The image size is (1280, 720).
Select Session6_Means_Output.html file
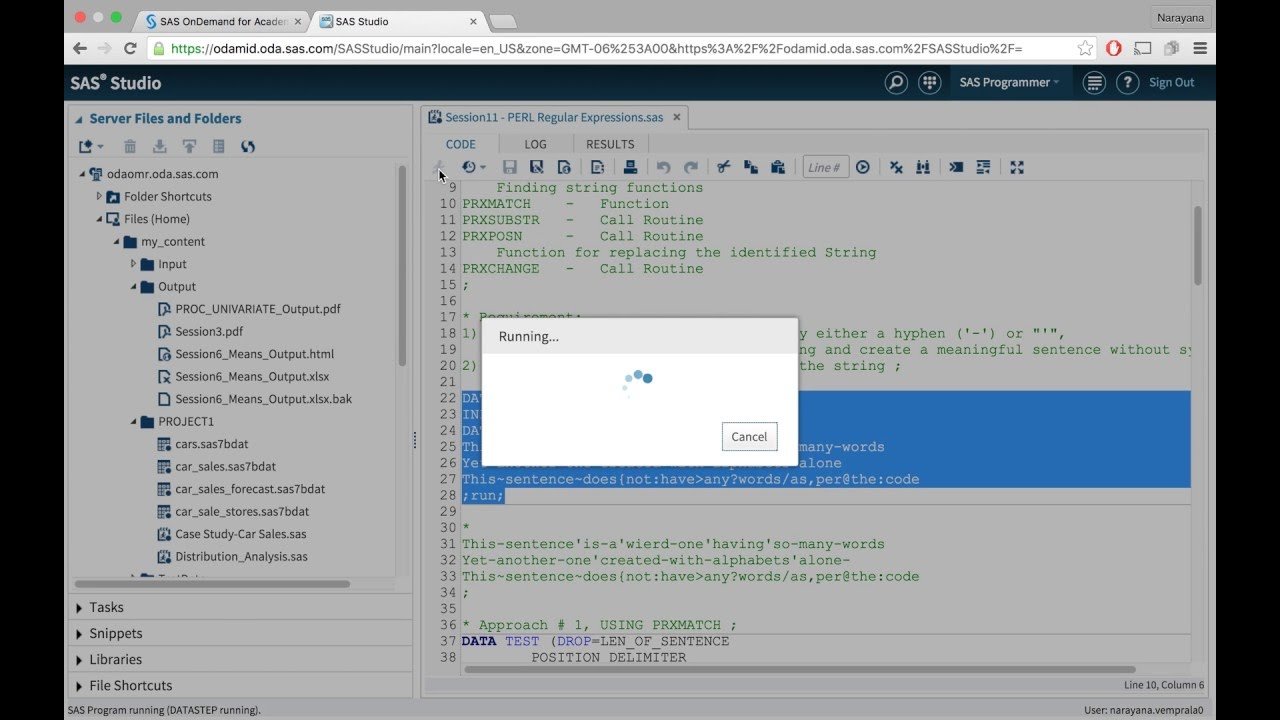254,354
